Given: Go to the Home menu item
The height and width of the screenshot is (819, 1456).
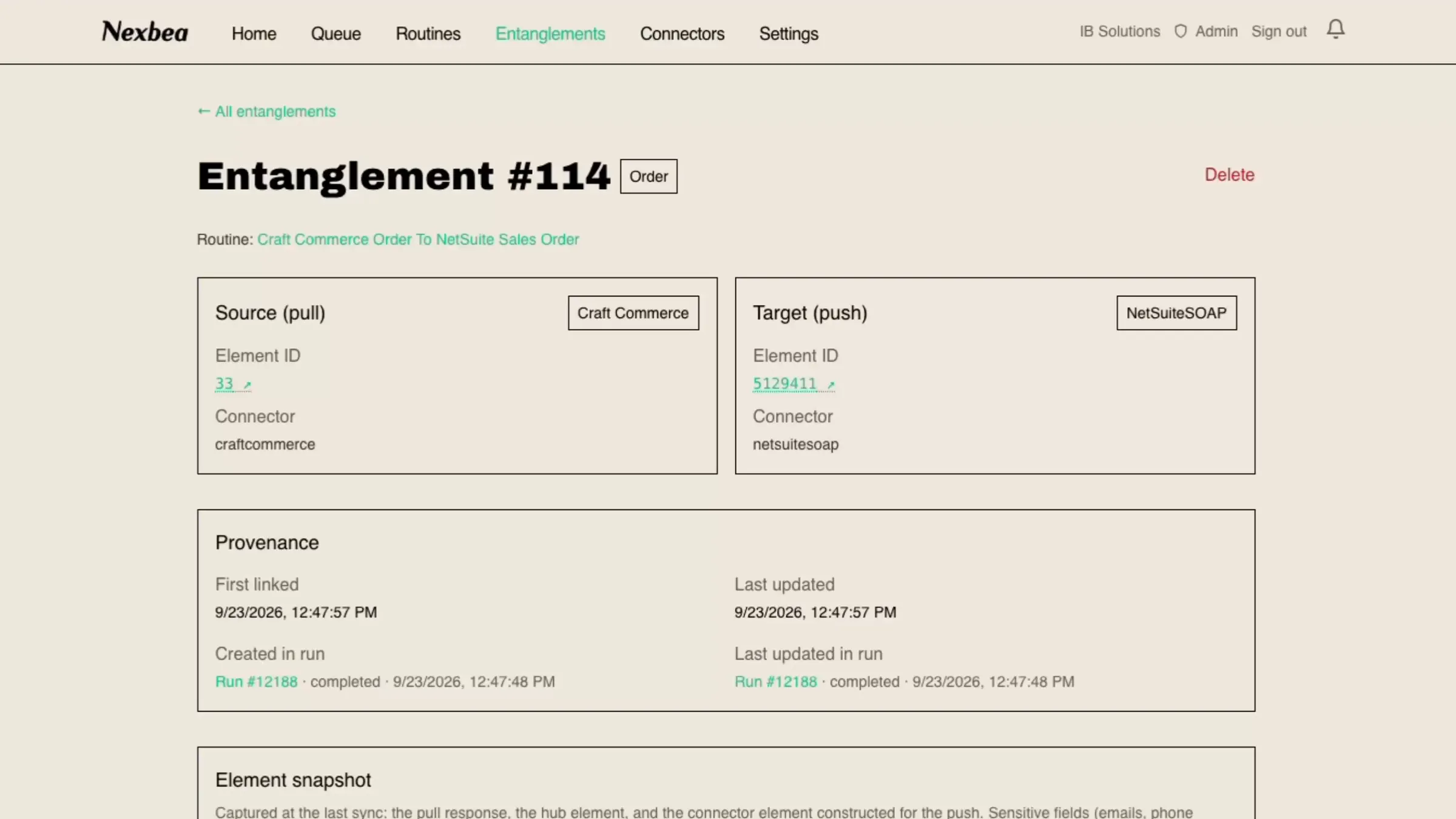Looking at the screenshot, I should 254,34.
